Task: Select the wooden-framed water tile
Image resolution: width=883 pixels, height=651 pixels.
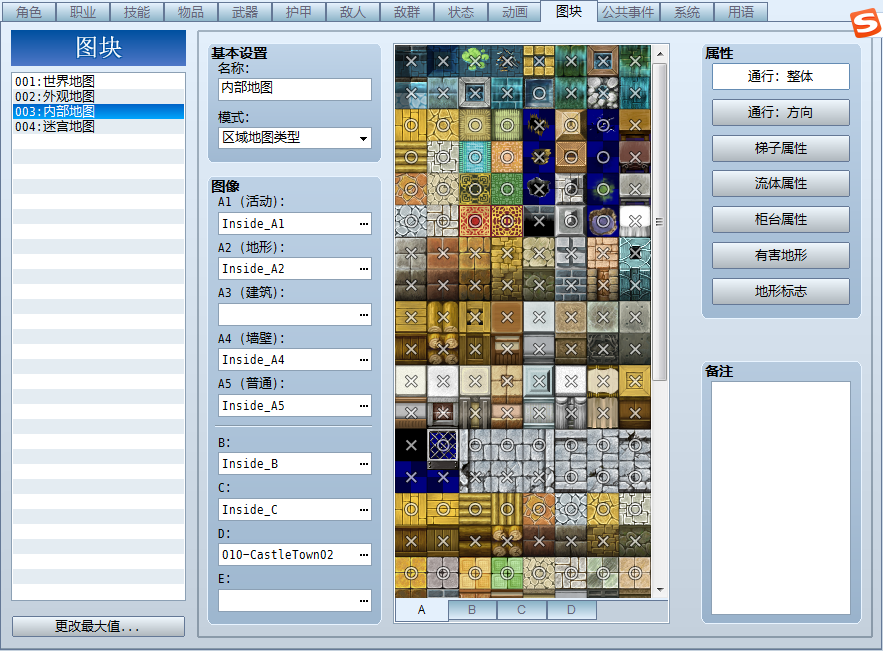Action: 603,61
